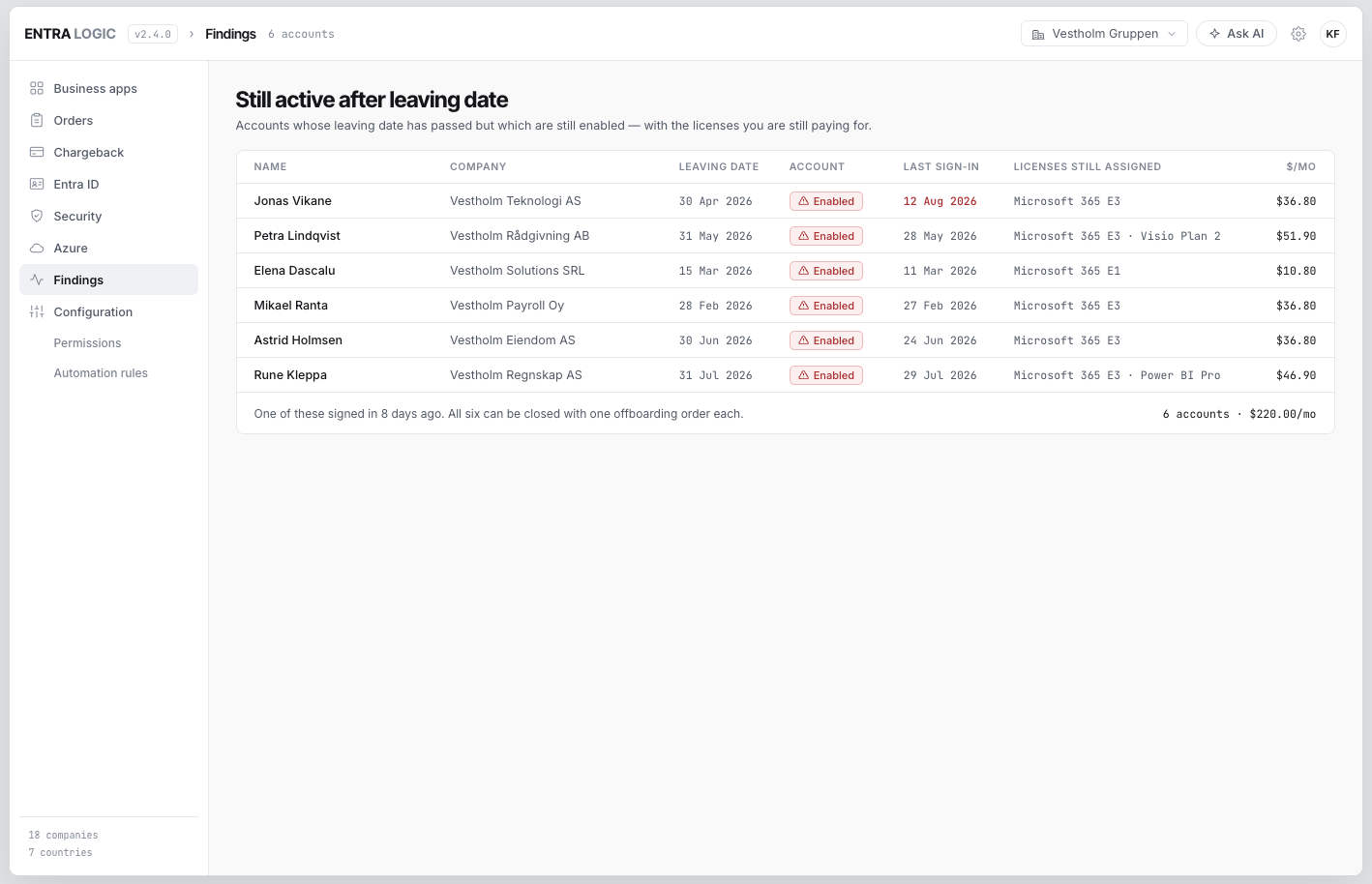The image size is (1372, 884).
Task: Click the Ask AI sparkle icon
Action: click(1214, 34)
